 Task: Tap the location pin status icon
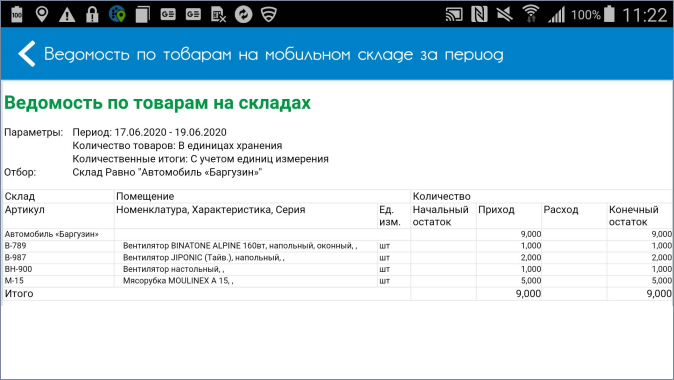coord(42,15)
